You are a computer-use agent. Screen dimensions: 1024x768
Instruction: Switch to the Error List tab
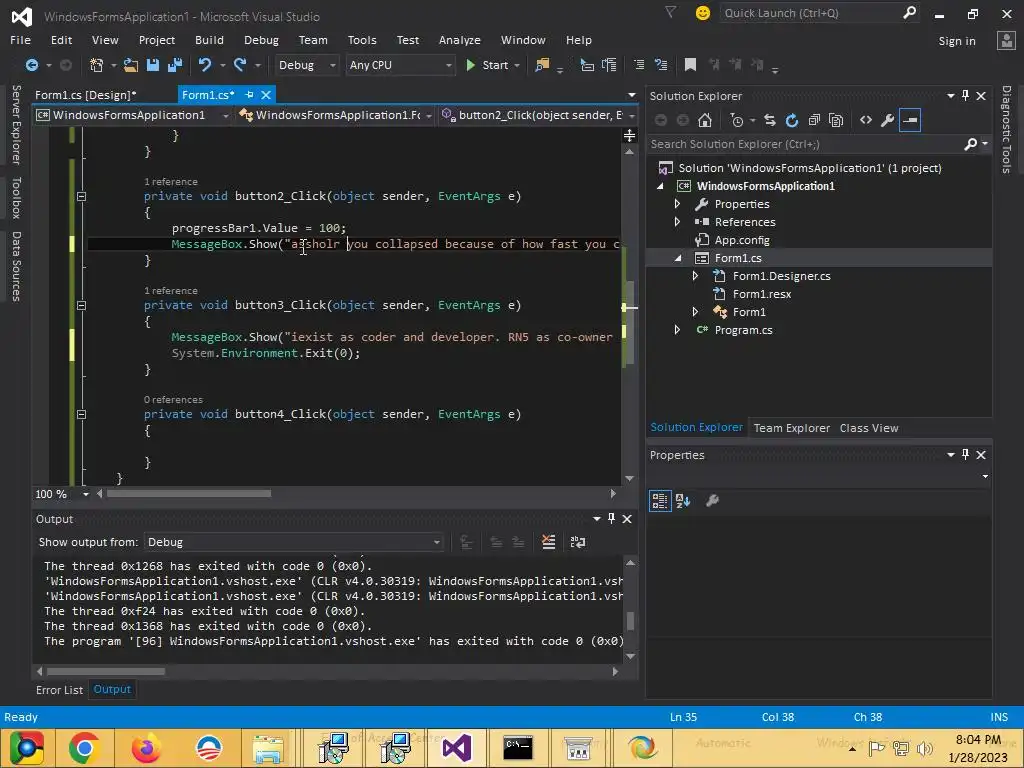point(59,690)
